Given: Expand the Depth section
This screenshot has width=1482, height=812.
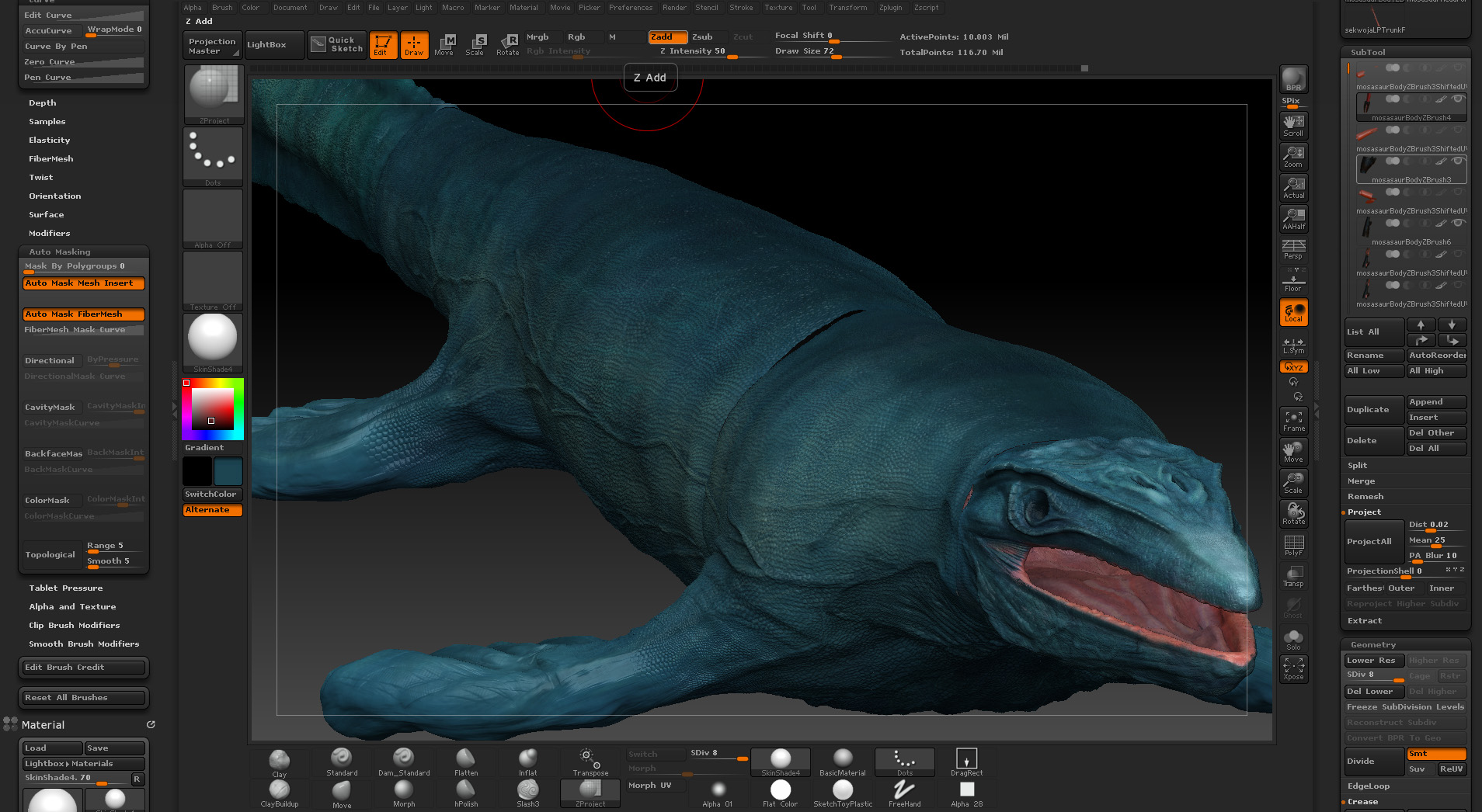Looking at the screenshot, I should [43, 102].
